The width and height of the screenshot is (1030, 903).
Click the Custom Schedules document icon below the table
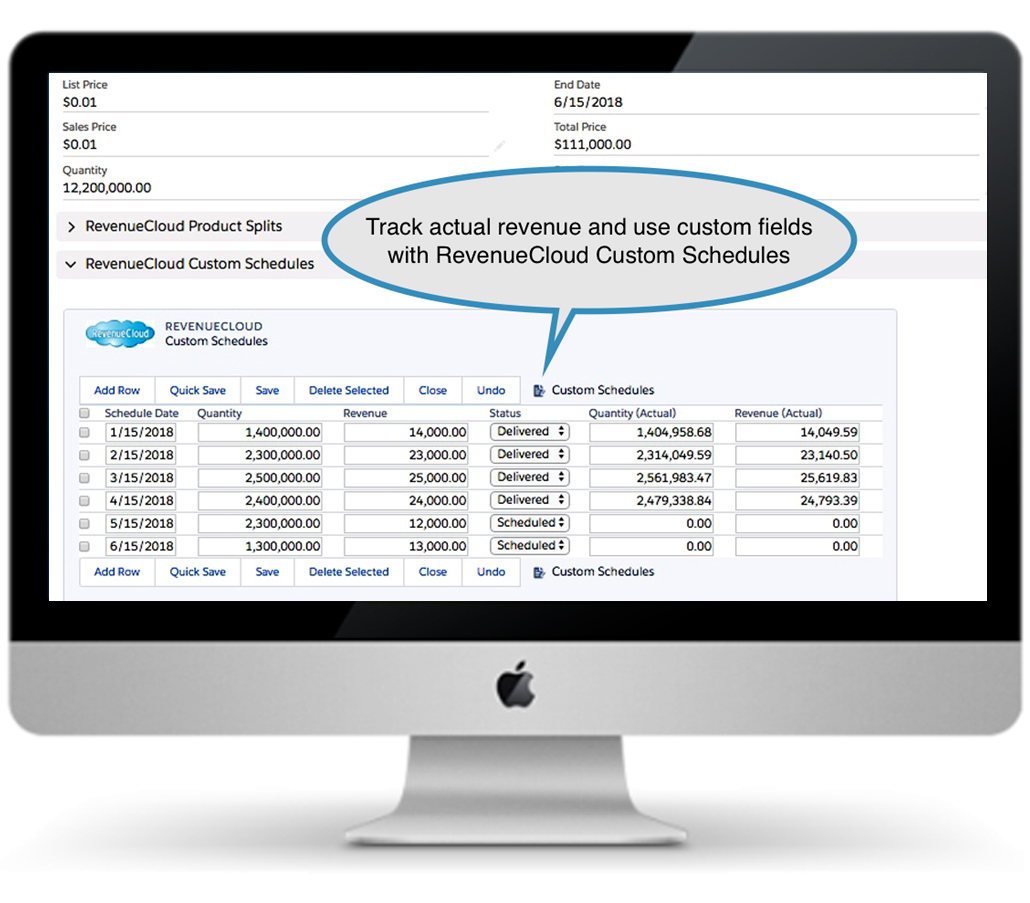click(x=539, y=573)
